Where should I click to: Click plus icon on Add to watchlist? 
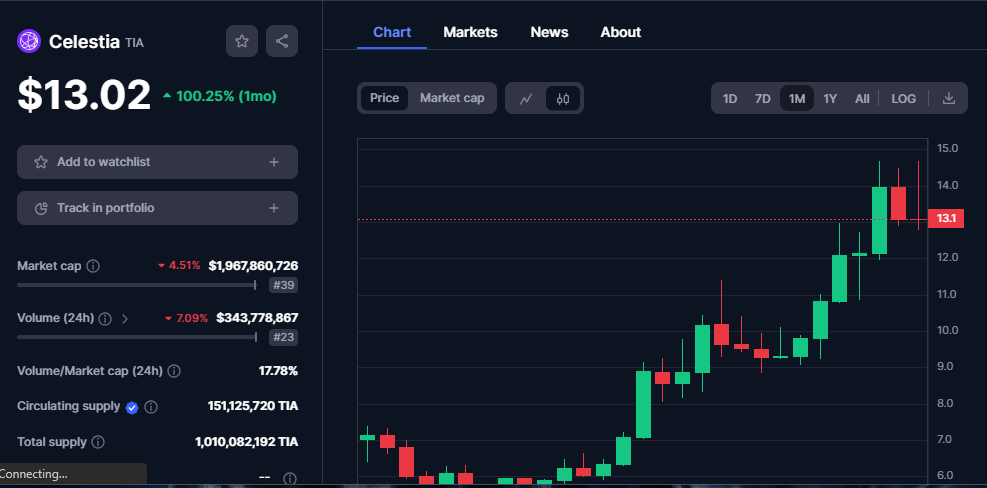(x=274, y=162)
